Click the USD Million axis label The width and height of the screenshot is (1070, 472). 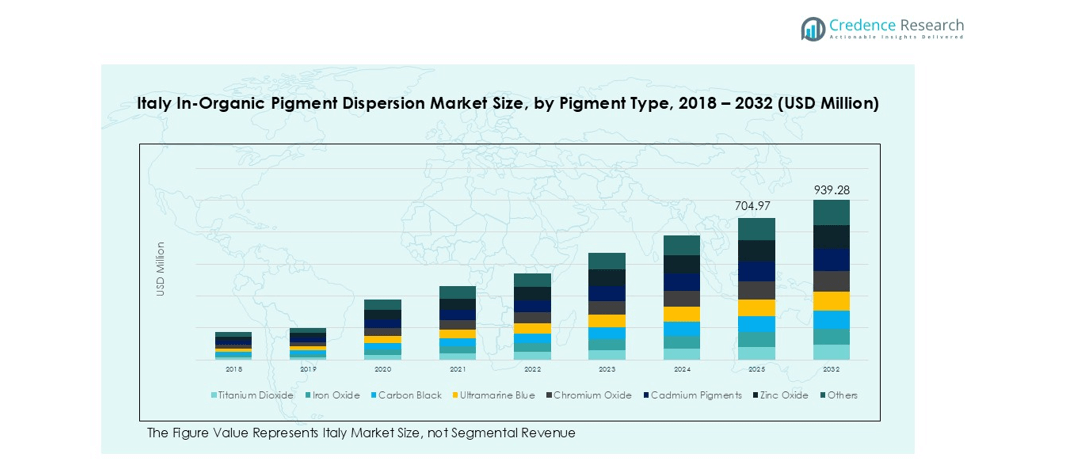pyautogui.click(x=160, y=268)
